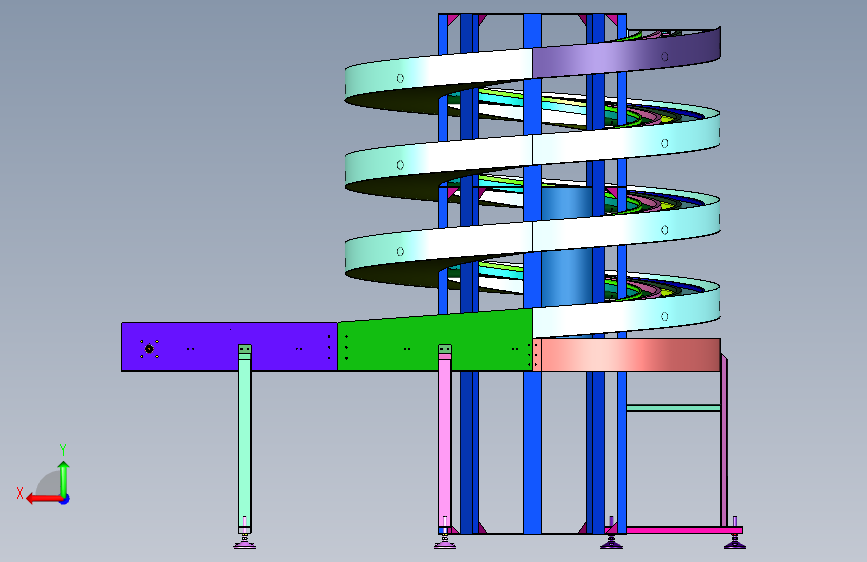
Task: Click the blue Z axis dot on triad
Action: [x=65, y=499]
